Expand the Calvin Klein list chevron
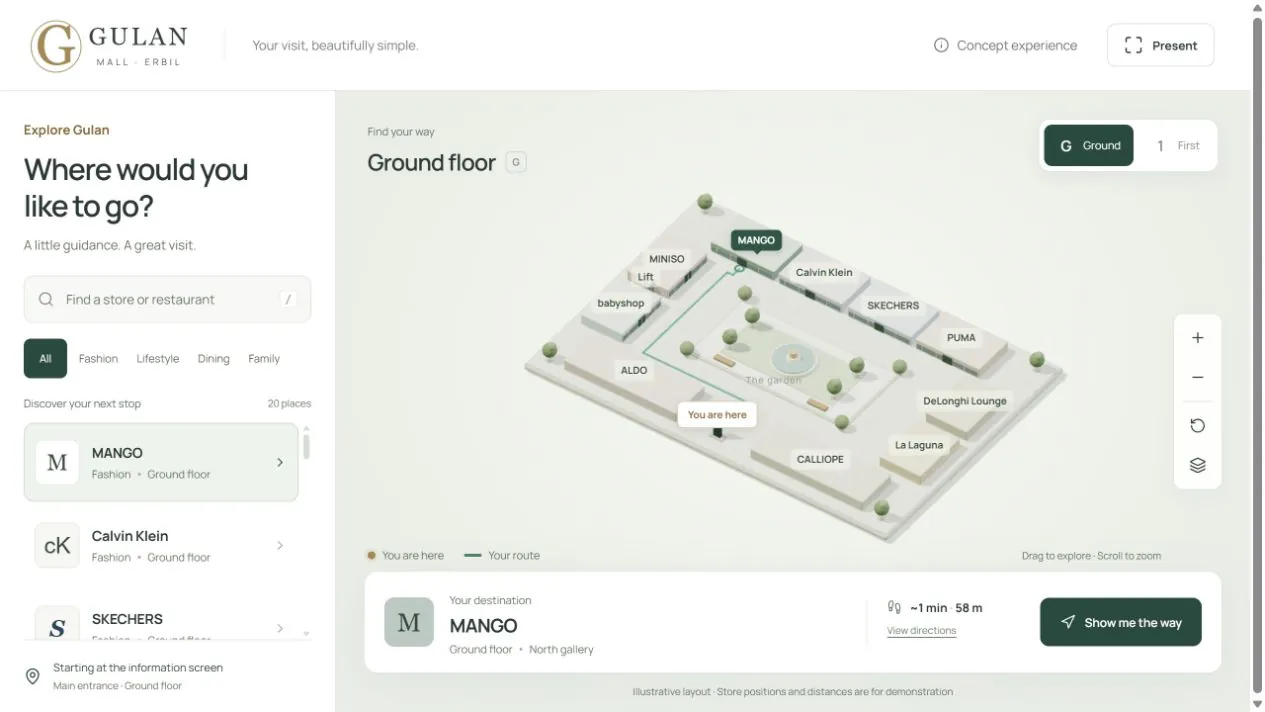Viewport: 1265px width, 712px height. (280, 545)
